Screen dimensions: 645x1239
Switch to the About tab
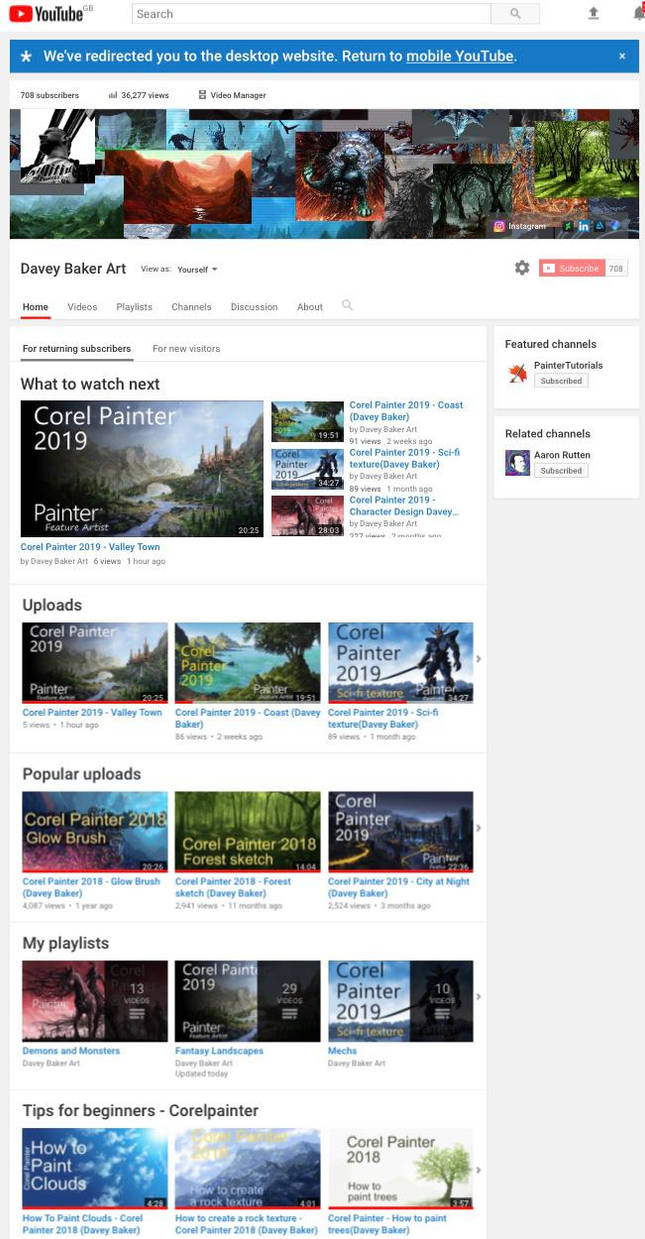click(x=310, y=307)
